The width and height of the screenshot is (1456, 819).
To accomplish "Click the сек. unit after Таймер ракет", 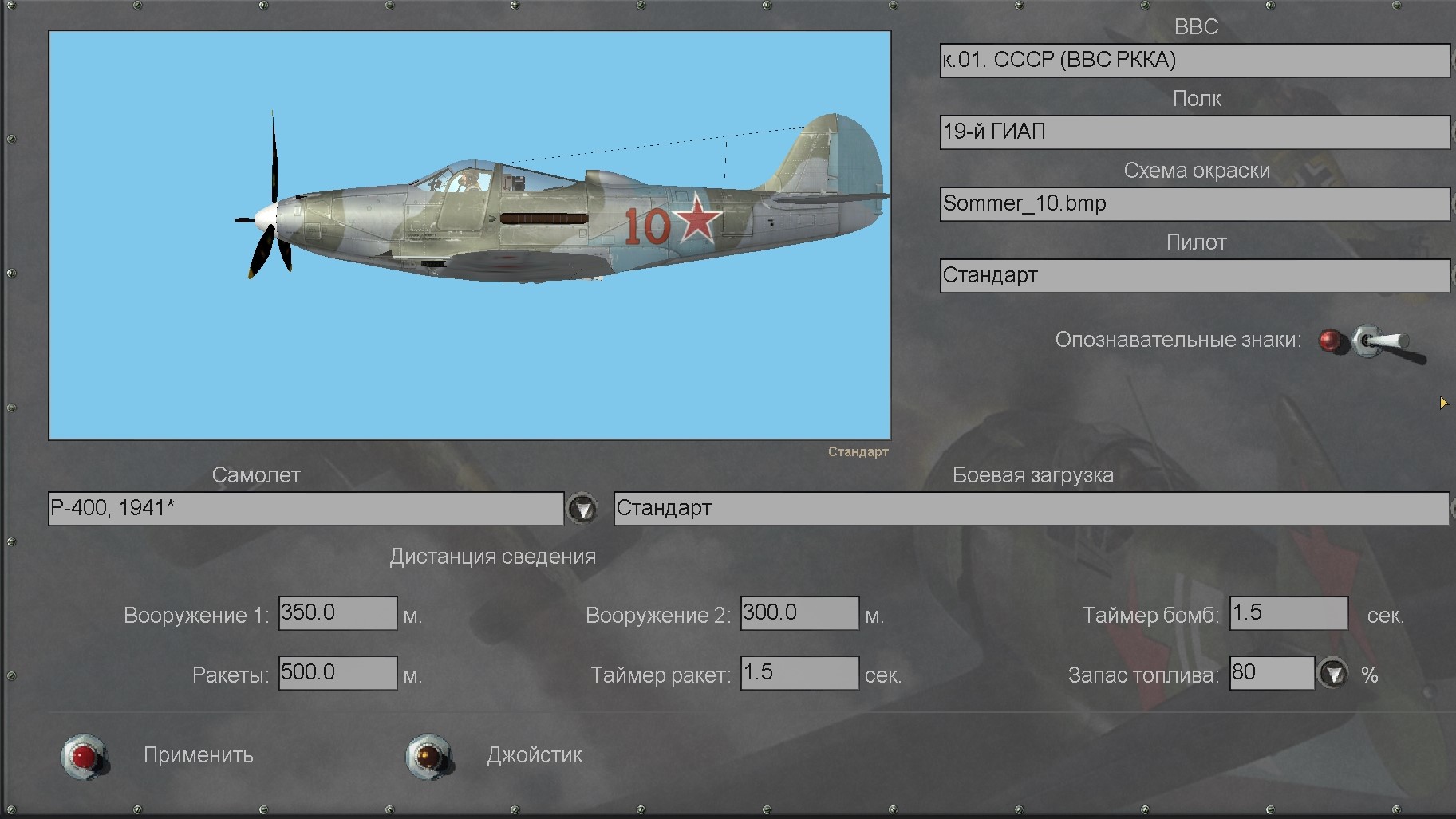I will coord(883,676).
